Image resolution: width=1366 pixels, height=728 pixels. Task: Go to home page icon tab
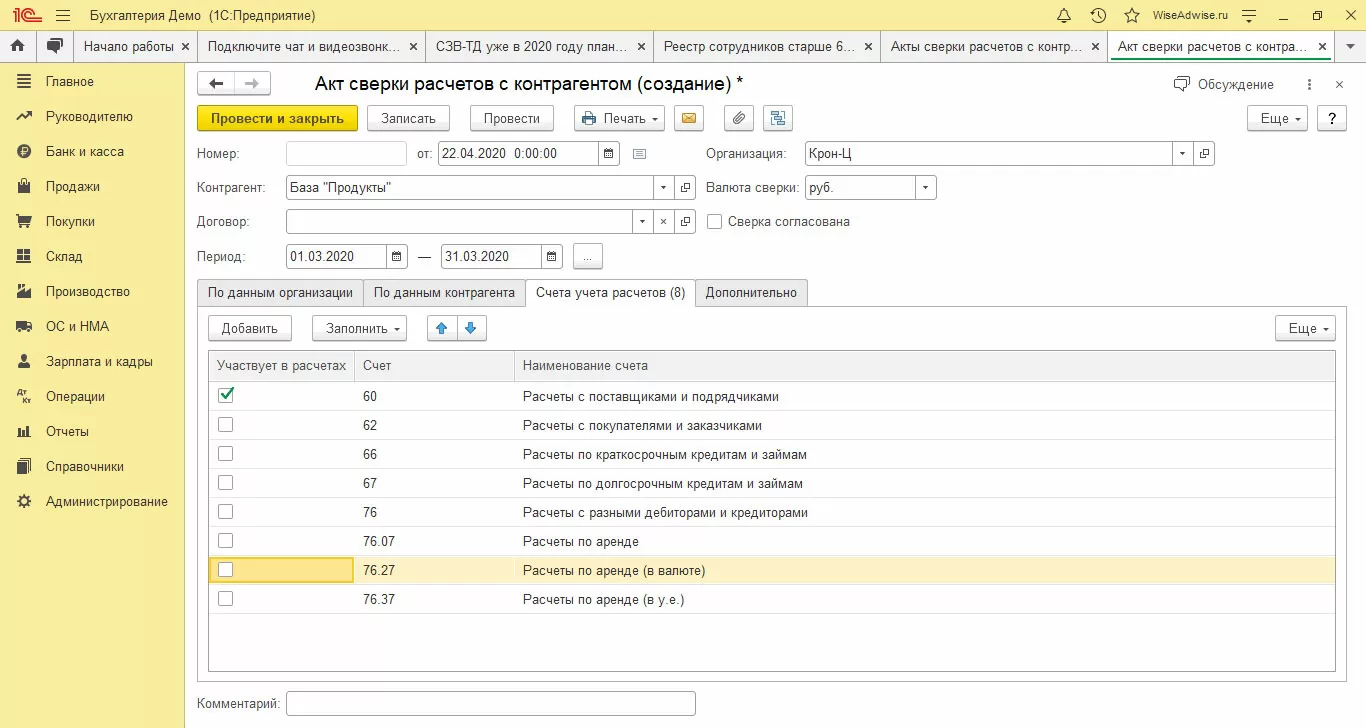pos(17,46)
